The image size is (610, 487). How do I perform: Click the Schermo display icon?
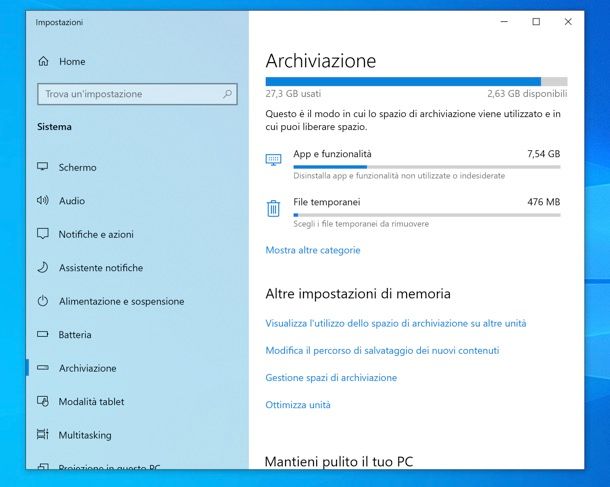(x=42, y=166)
